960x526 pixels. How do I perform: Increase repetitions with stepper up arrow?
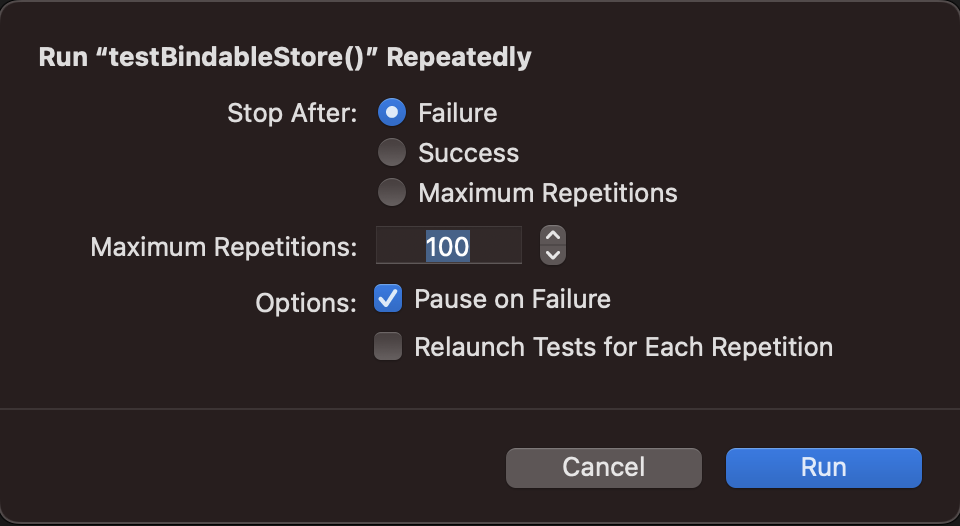click(553, 236)
